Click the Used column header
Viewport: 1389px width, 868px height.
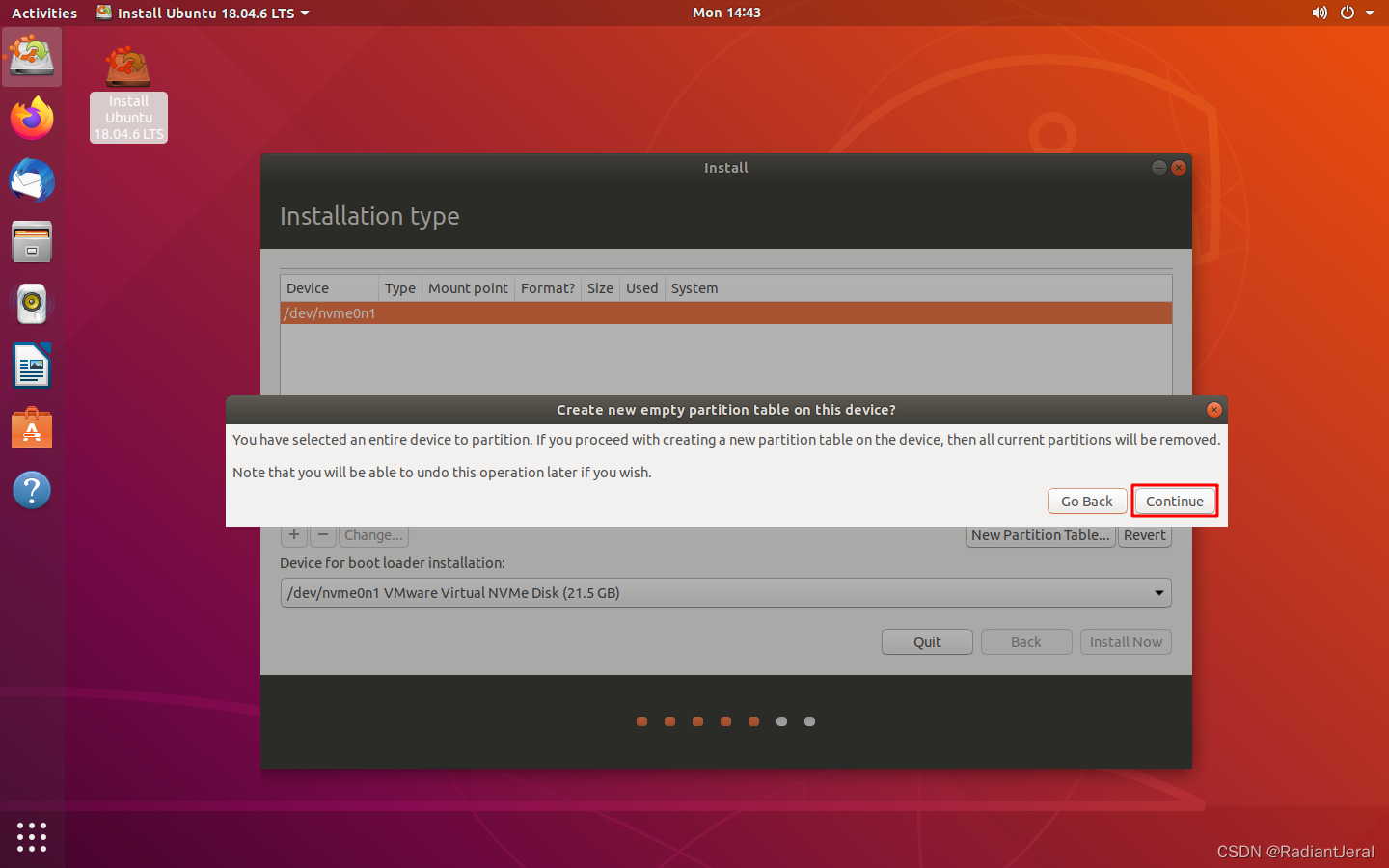click(x=641, y=288)
